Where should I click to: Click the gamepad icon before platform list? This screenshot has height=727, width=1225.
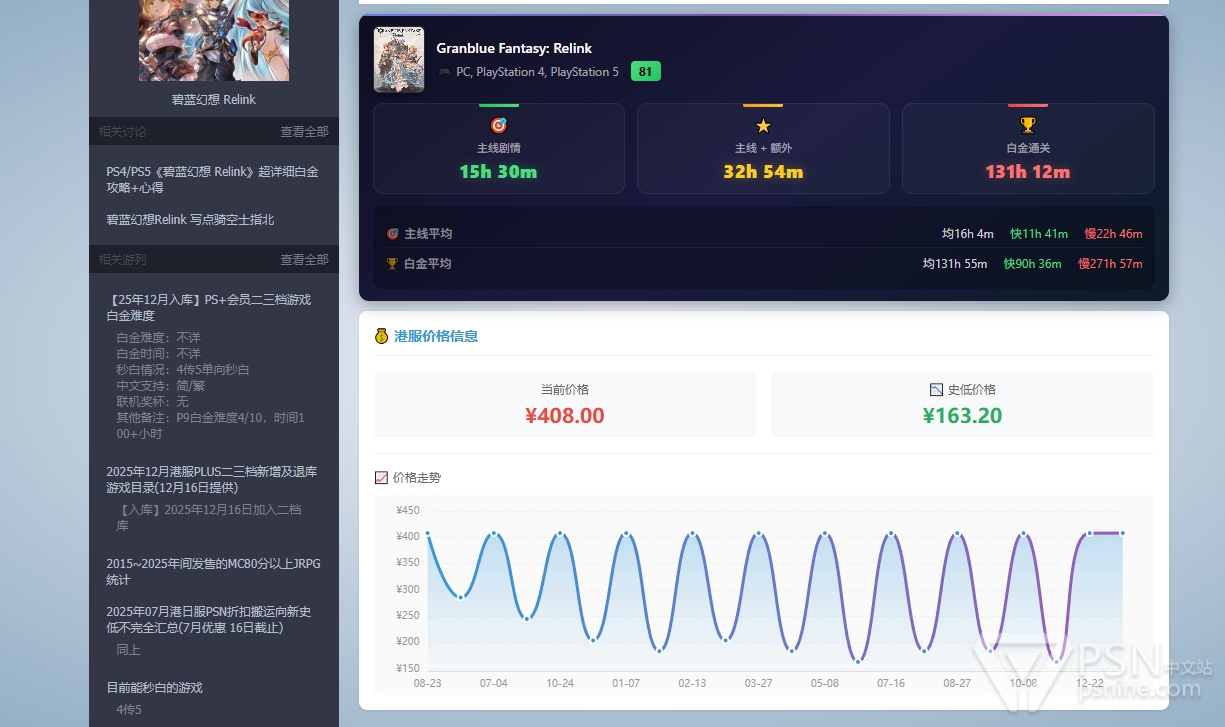[444, 72]
